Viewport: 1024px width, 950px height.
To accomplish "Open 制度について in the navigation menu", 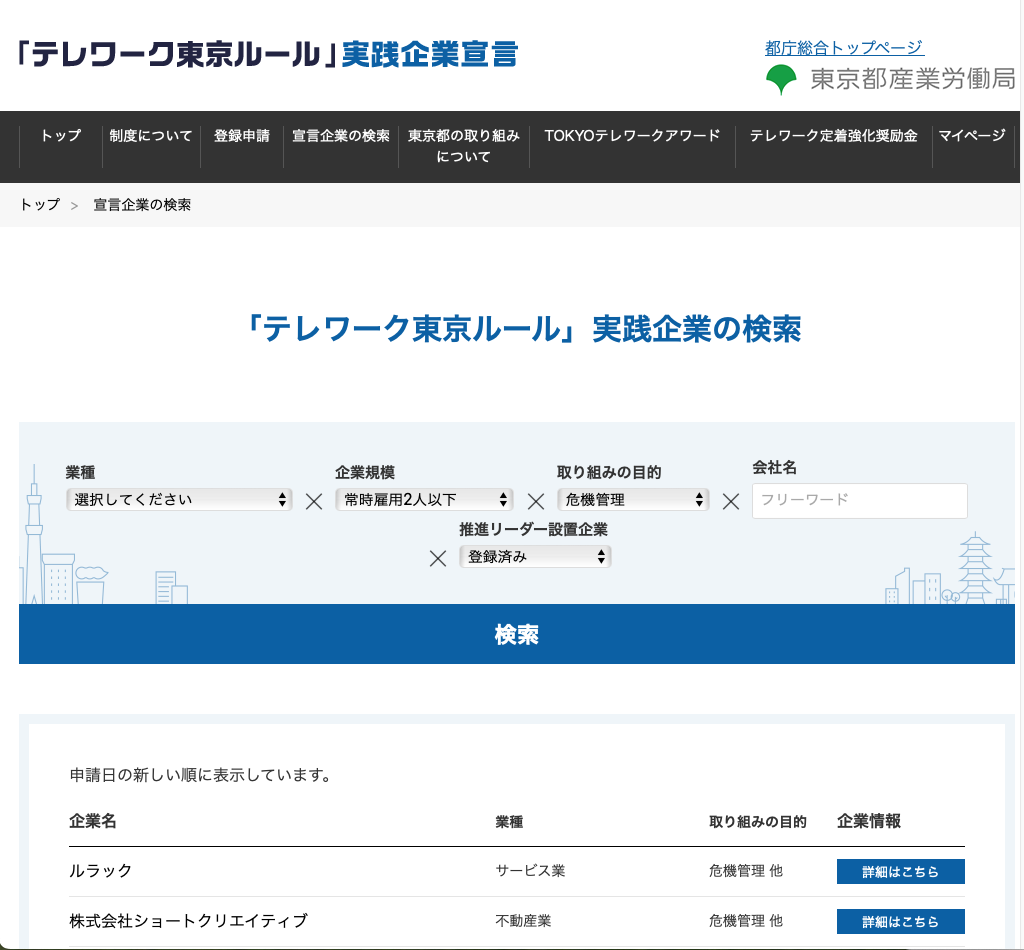I will [151, 136].
